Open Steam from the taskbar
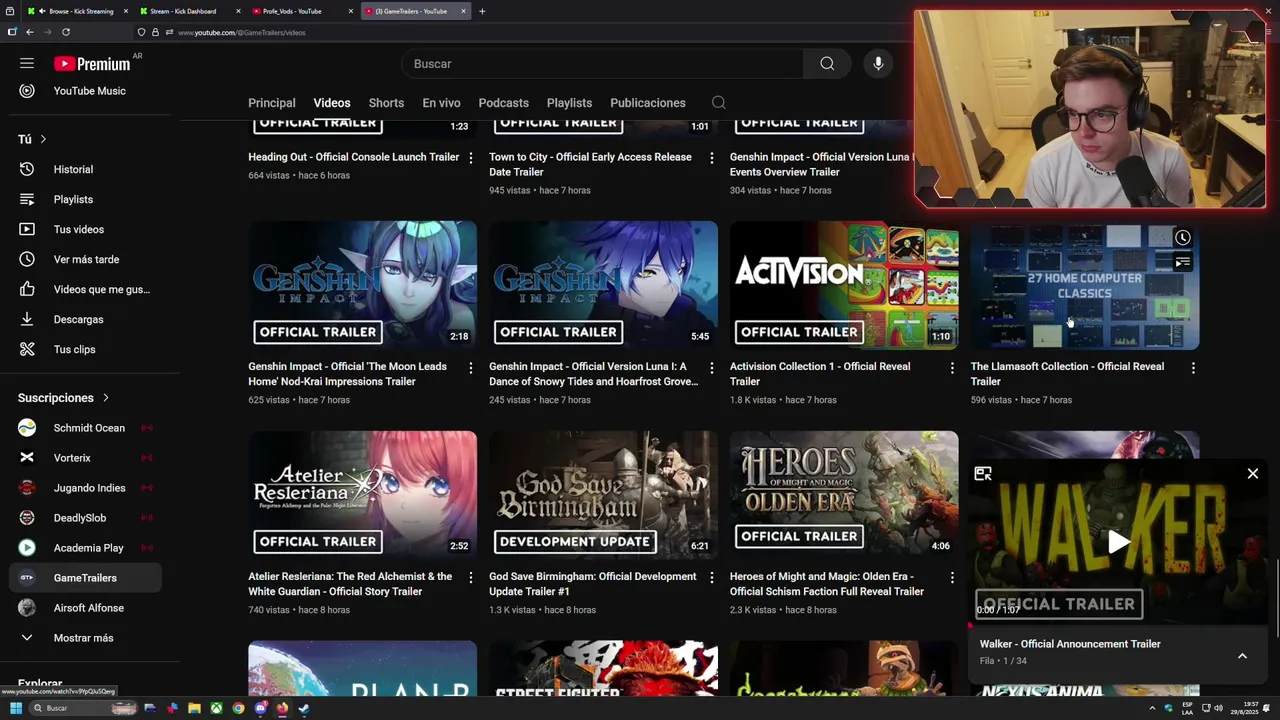Screen dimensions: 1280x720 pos(304,708)
